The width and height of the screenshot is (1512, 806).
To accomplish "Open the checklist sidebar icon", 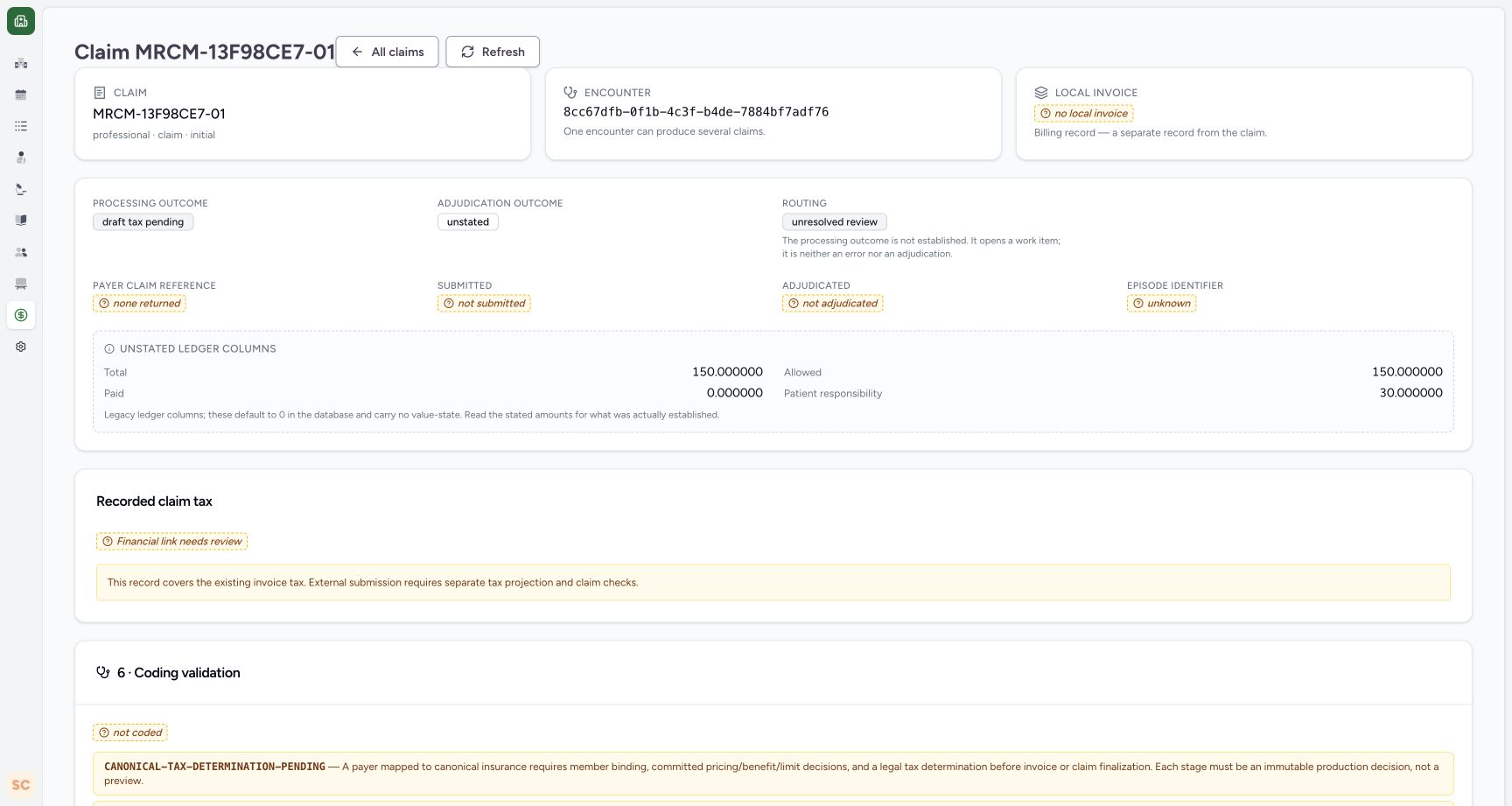I will [x=21, y=126].
